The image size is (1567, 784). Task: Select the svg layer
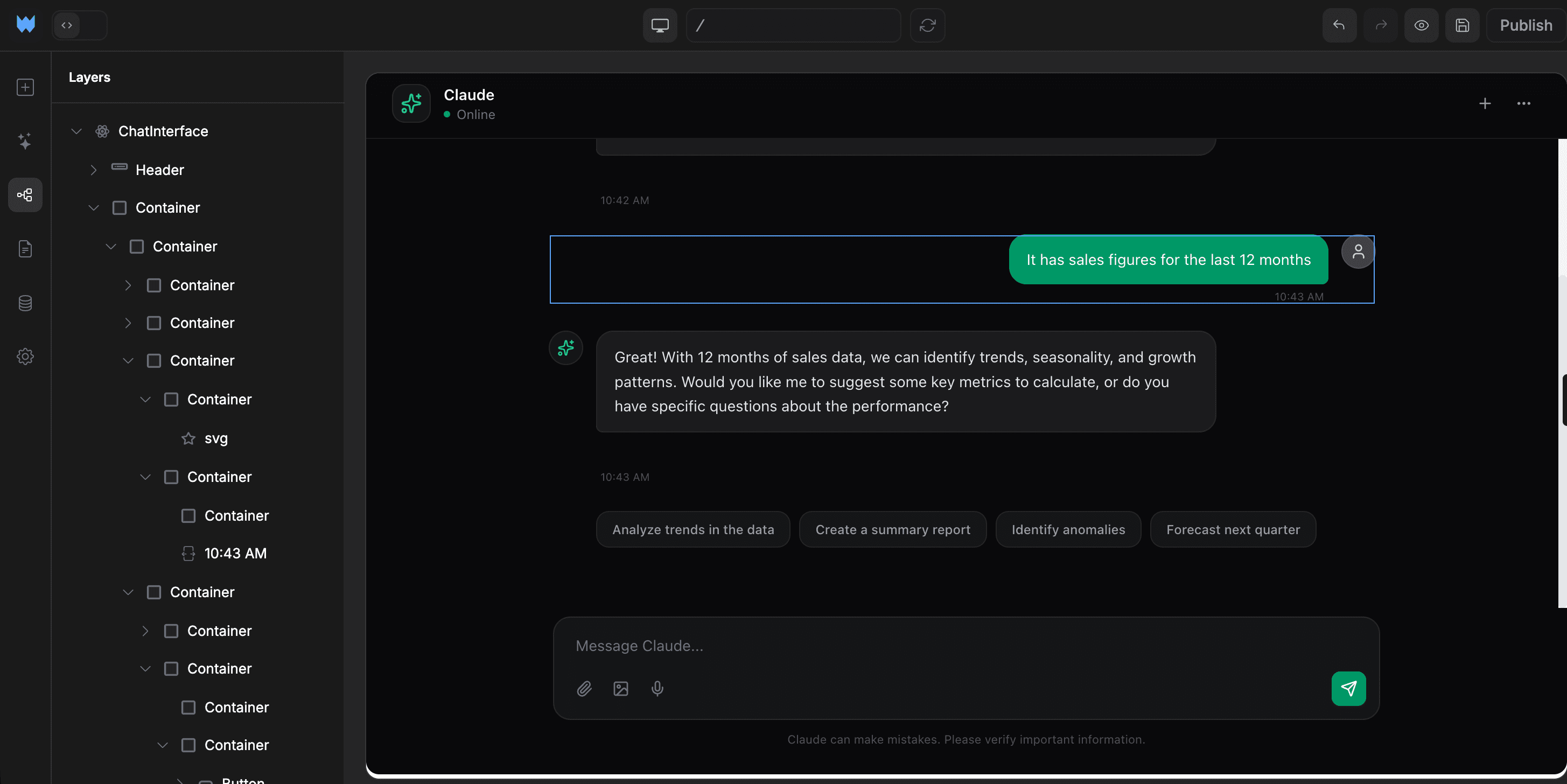198,438
